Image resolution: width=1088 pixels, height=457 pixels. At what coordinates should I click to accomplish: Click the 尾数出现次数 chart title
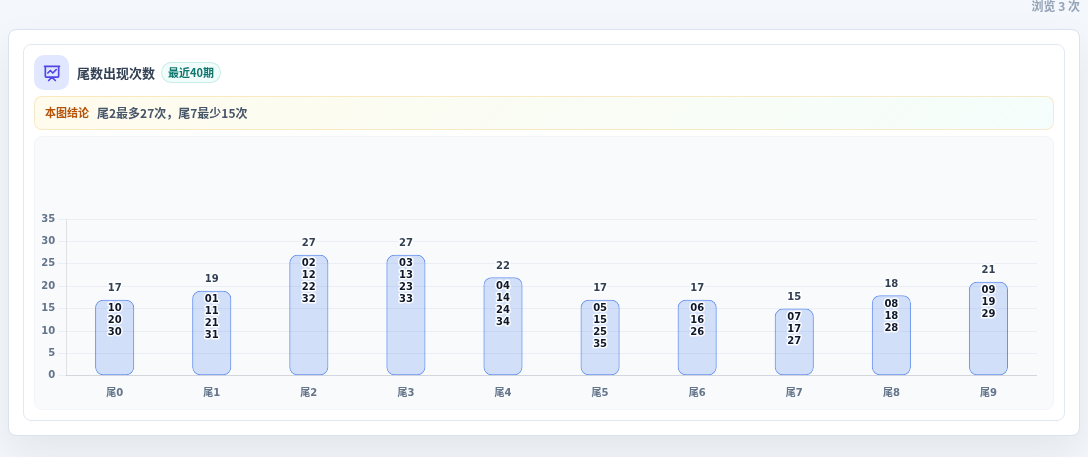116,74
